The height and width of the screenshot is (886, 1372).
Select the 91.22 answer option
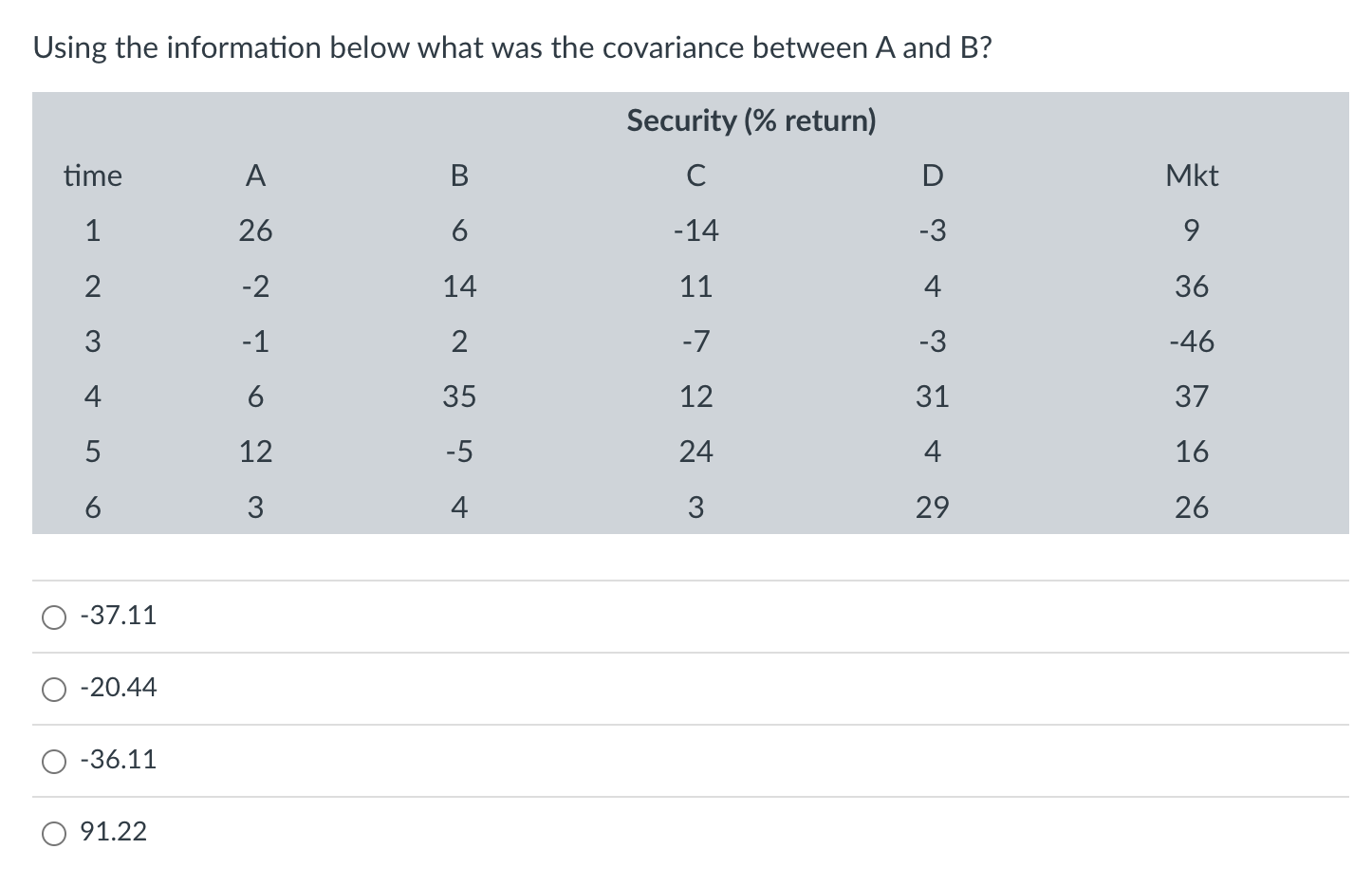(54, 833)
